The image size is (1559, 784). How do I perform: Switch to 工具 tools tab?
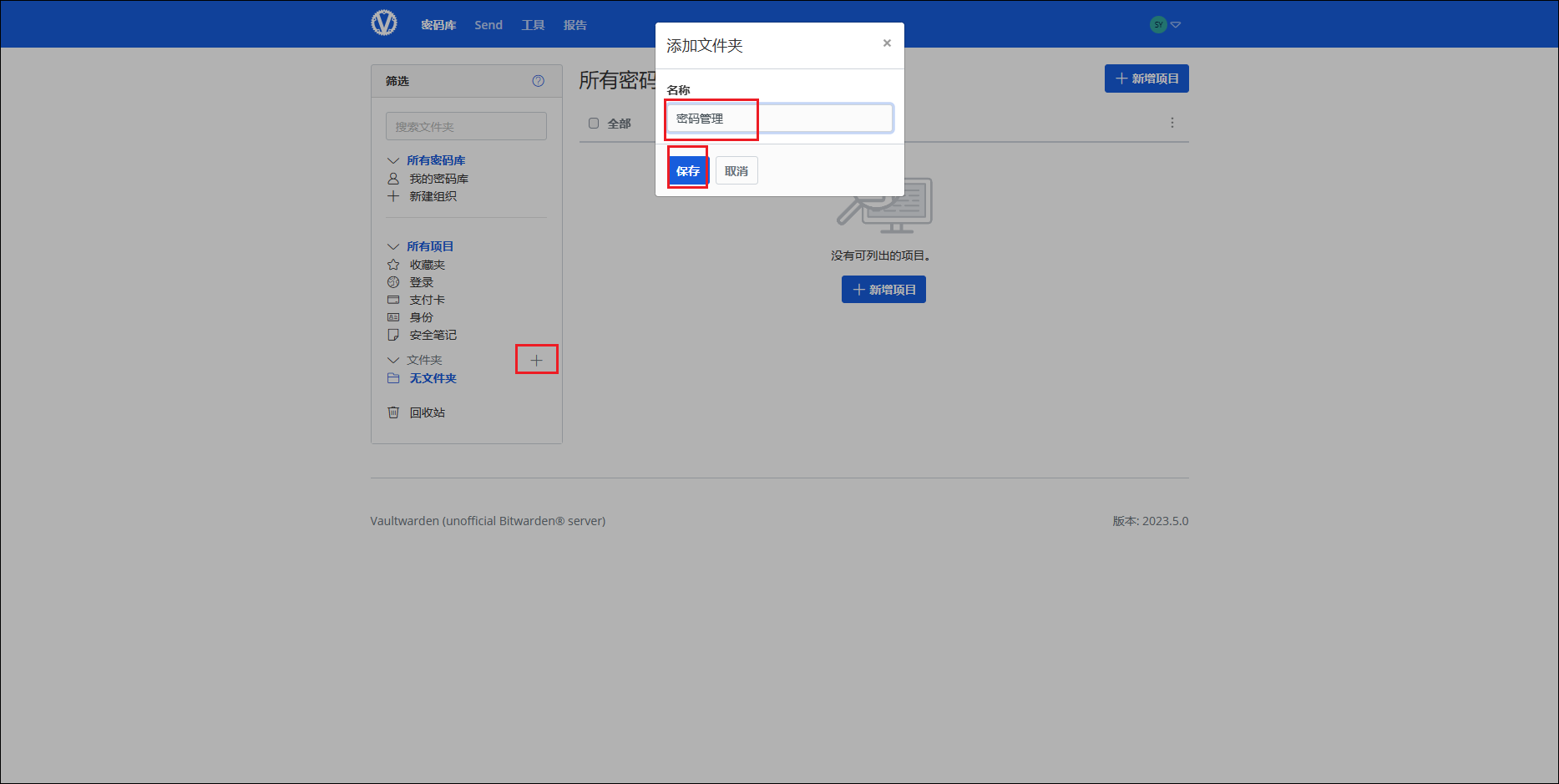coord(533,25)
